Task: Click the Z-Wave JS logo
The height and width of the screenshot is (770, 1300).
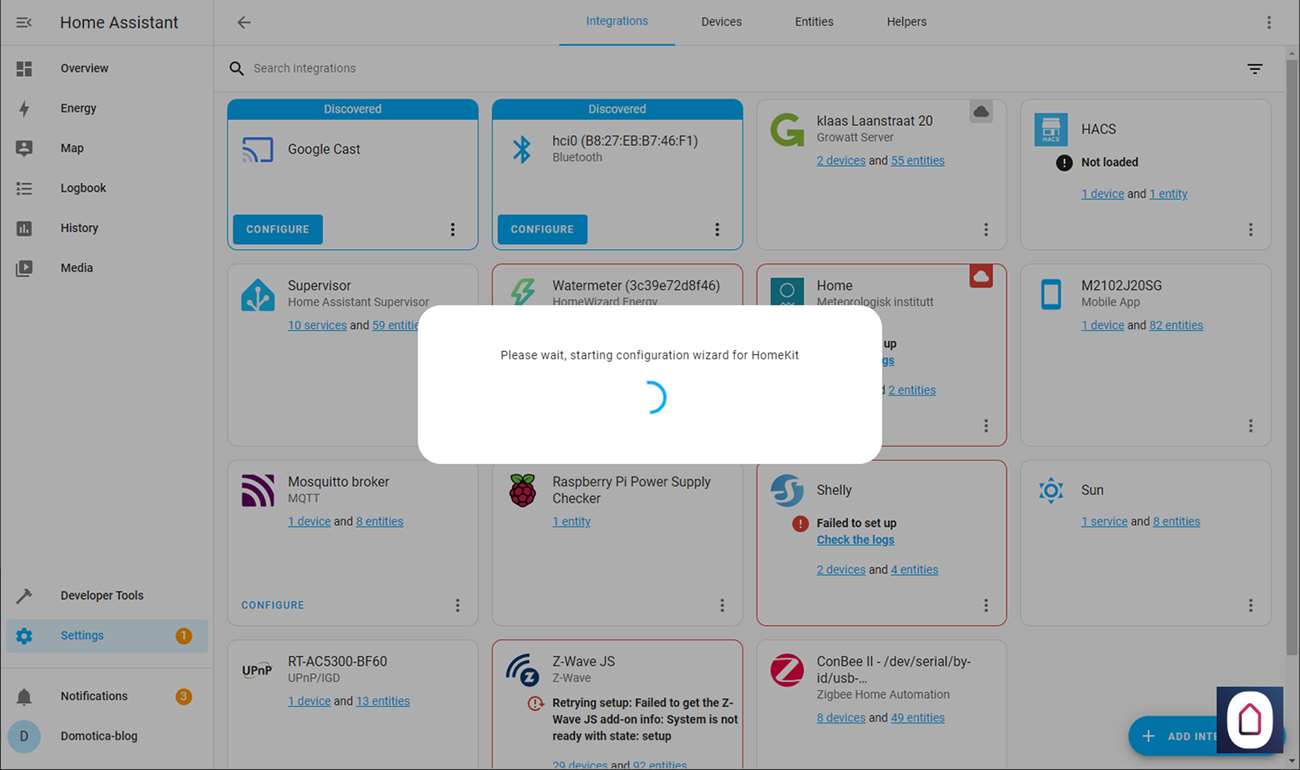Action: [x=522, y=670]
